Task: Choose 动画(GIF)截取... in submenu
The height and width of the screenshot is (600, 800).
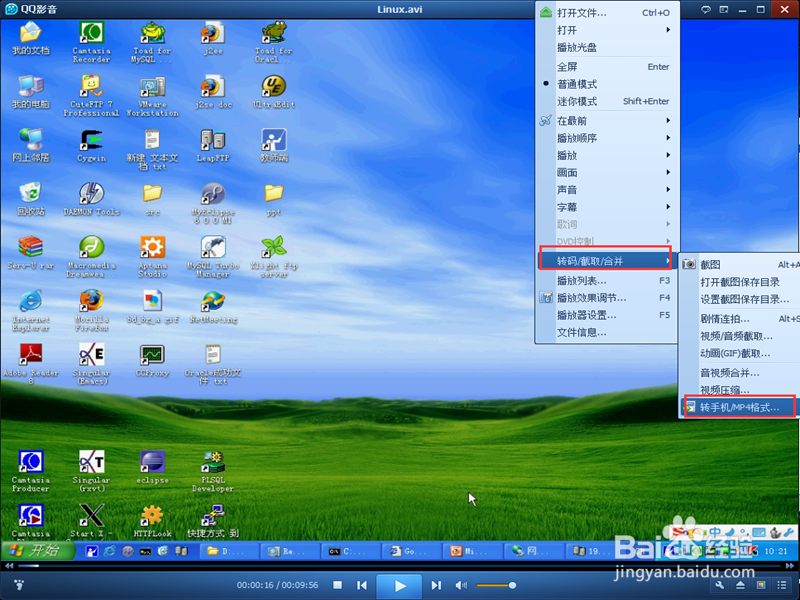Action: coord(740,354)
